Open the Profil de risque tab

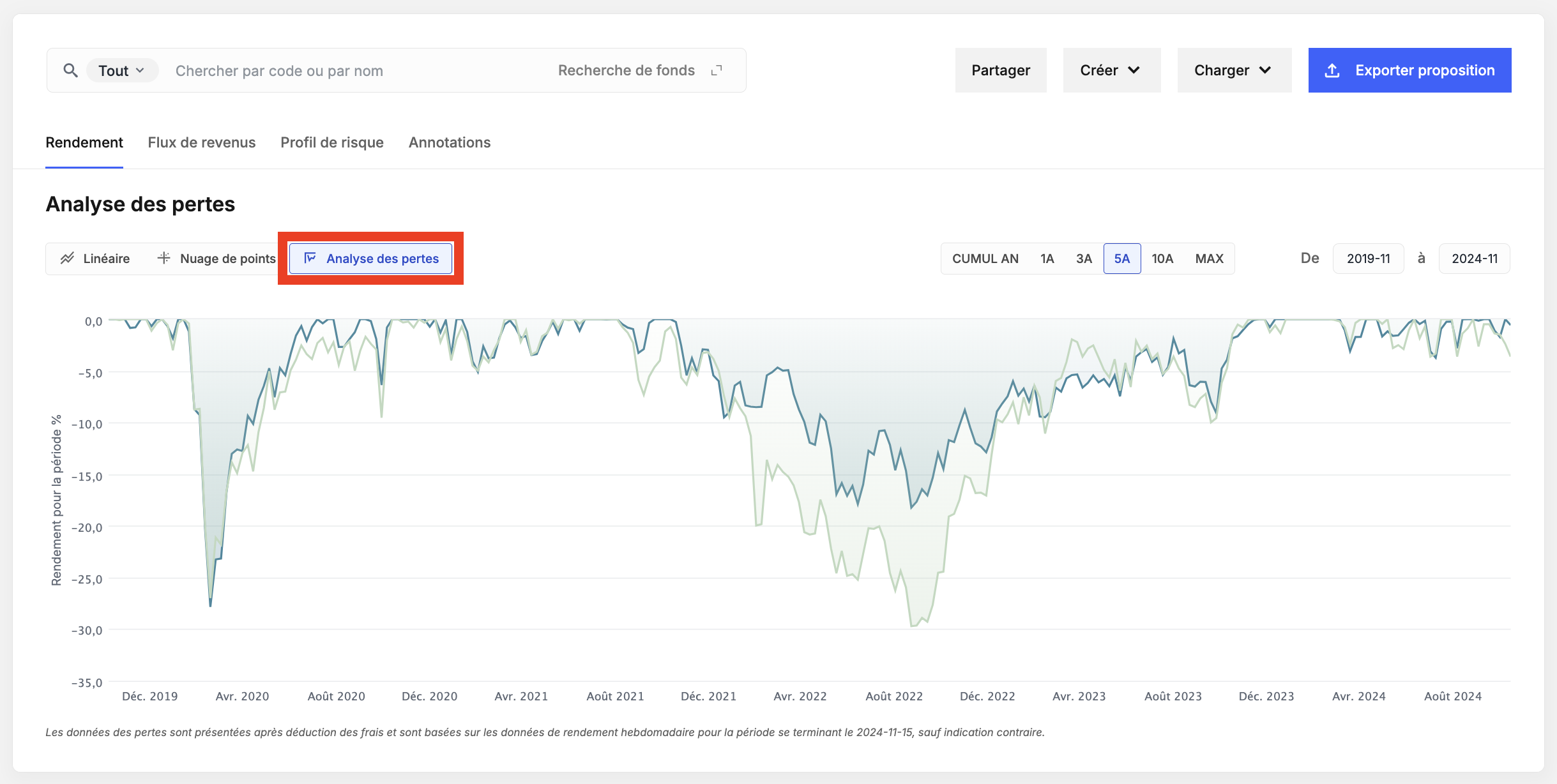(332, 142)
